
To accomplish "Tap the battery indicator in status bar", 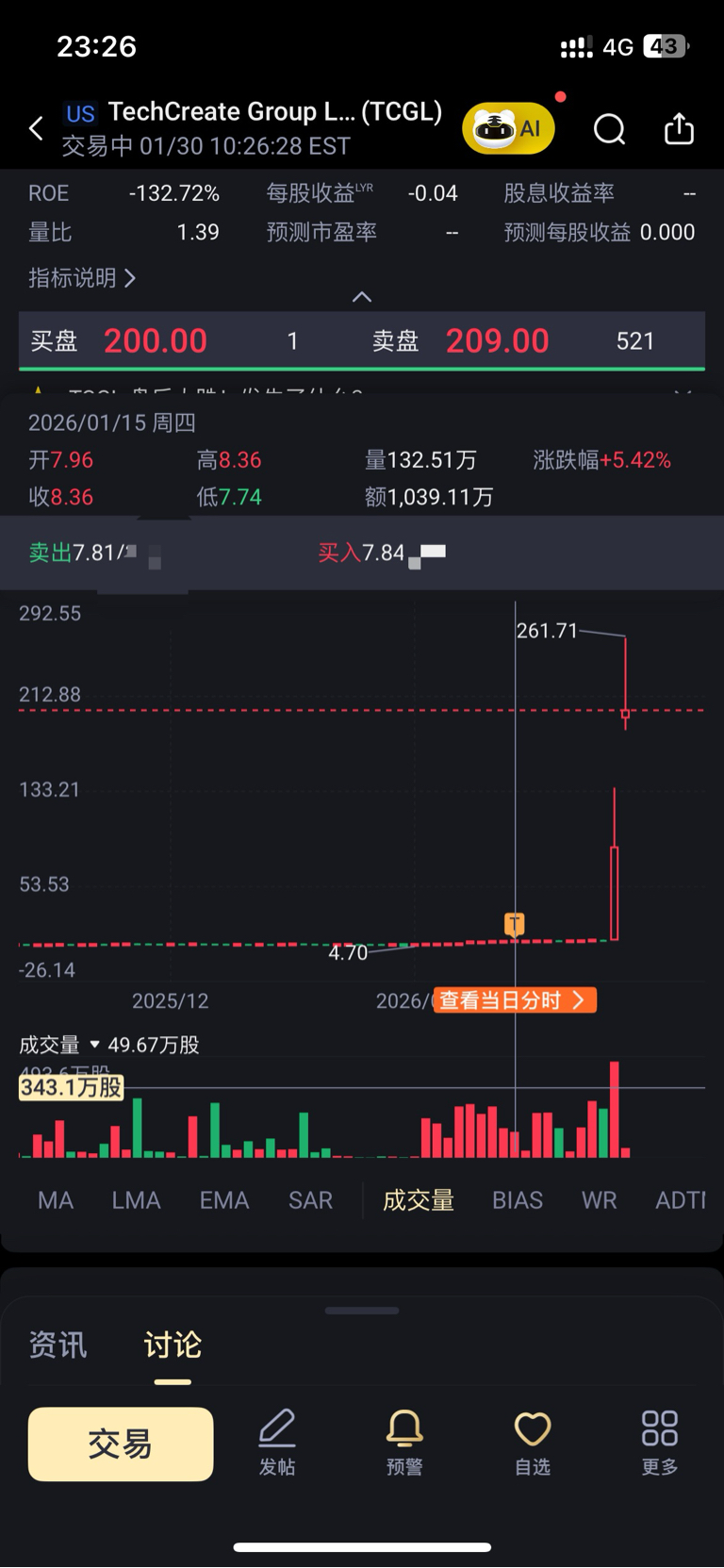I will (x=666, y=46).
